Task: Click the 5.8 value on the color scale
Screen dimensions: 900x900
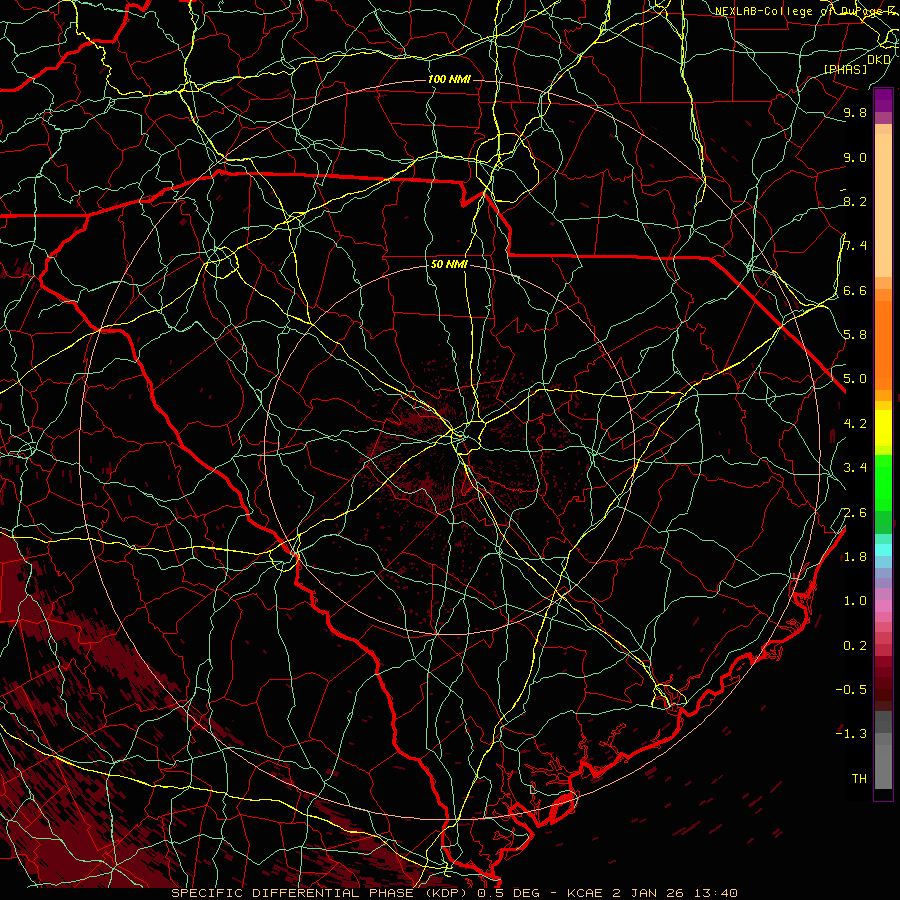Action: click(x=855, y=335)
